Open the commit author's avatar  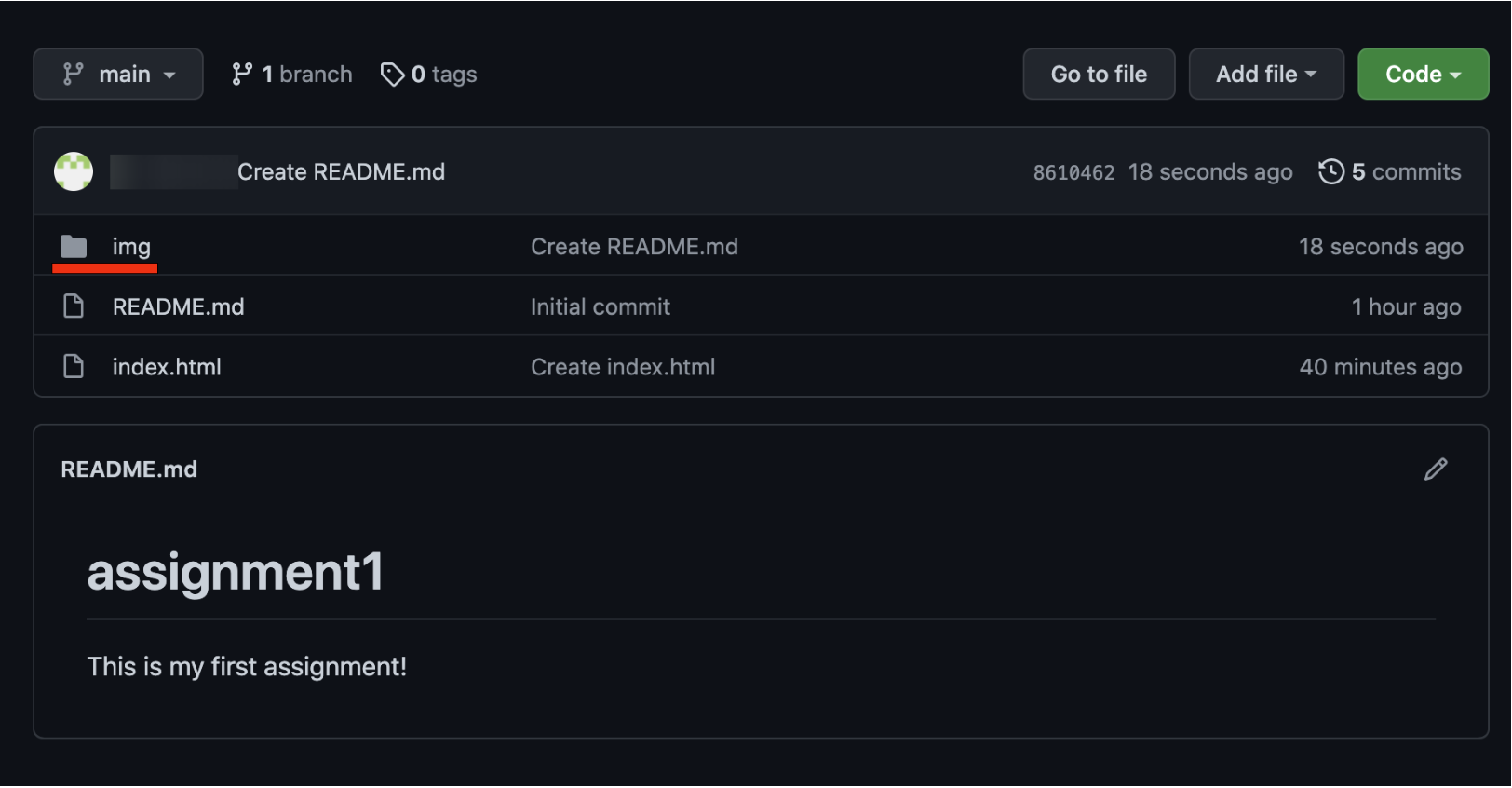[74, 171]
